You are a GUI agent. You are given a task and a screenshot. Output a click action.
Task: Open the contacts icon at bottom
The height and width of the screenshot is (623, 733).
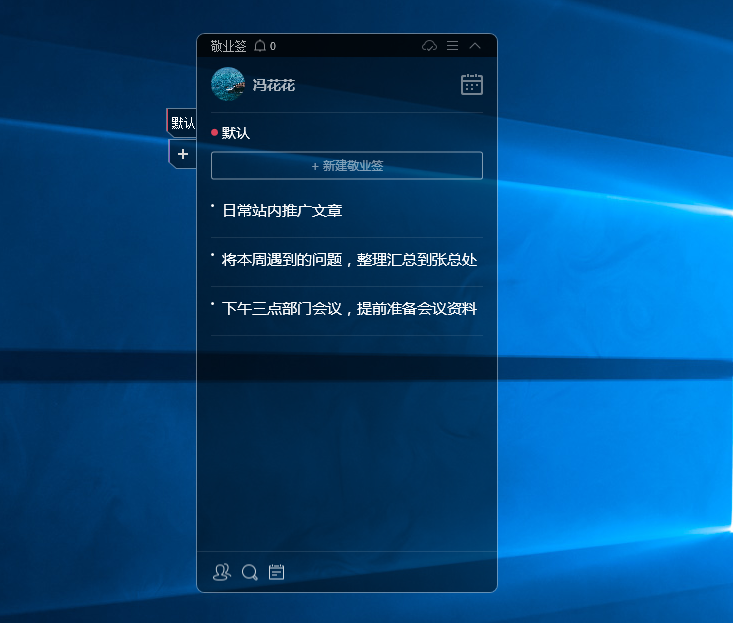222,572
